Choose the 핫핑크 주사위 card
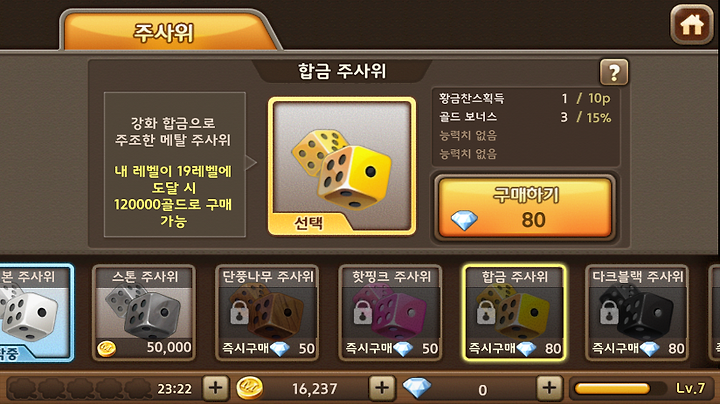The width and height of the screenshot is (720, 404). 391,313
